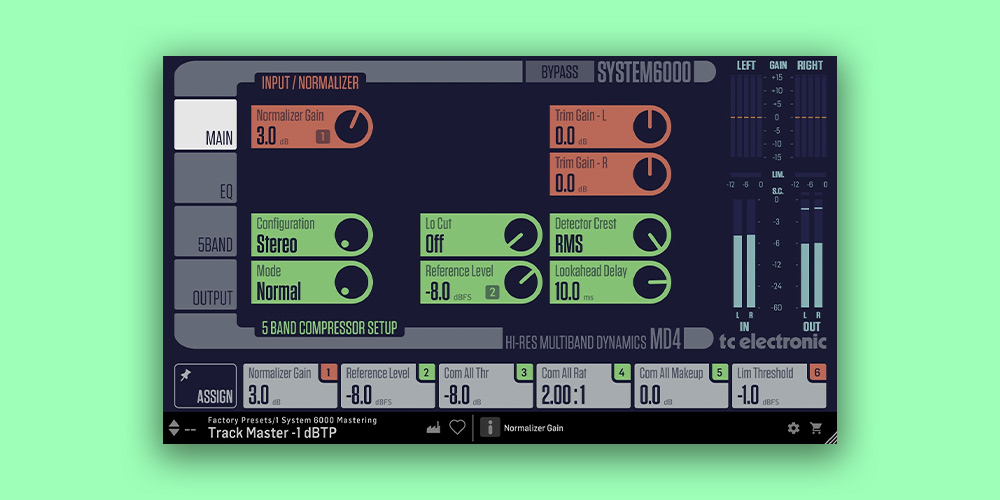Open the settings gear icon

pos(793,428)
